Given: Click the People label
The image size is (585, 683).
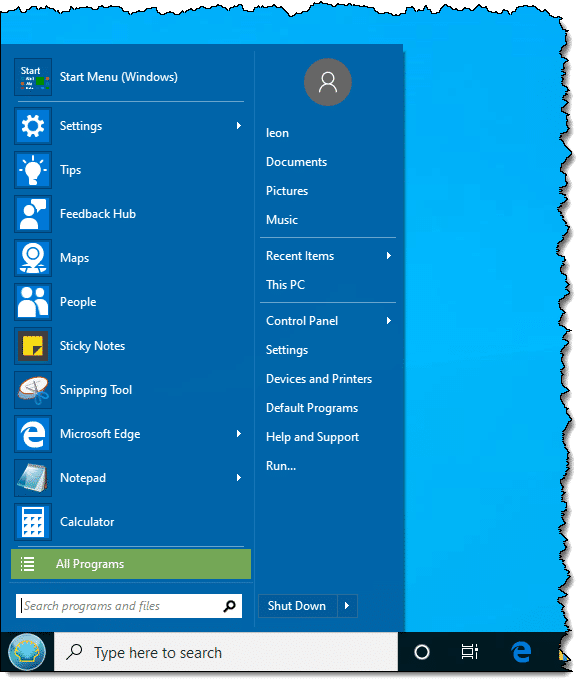Looking at the screenshot, I should click(x=78, y=302).
